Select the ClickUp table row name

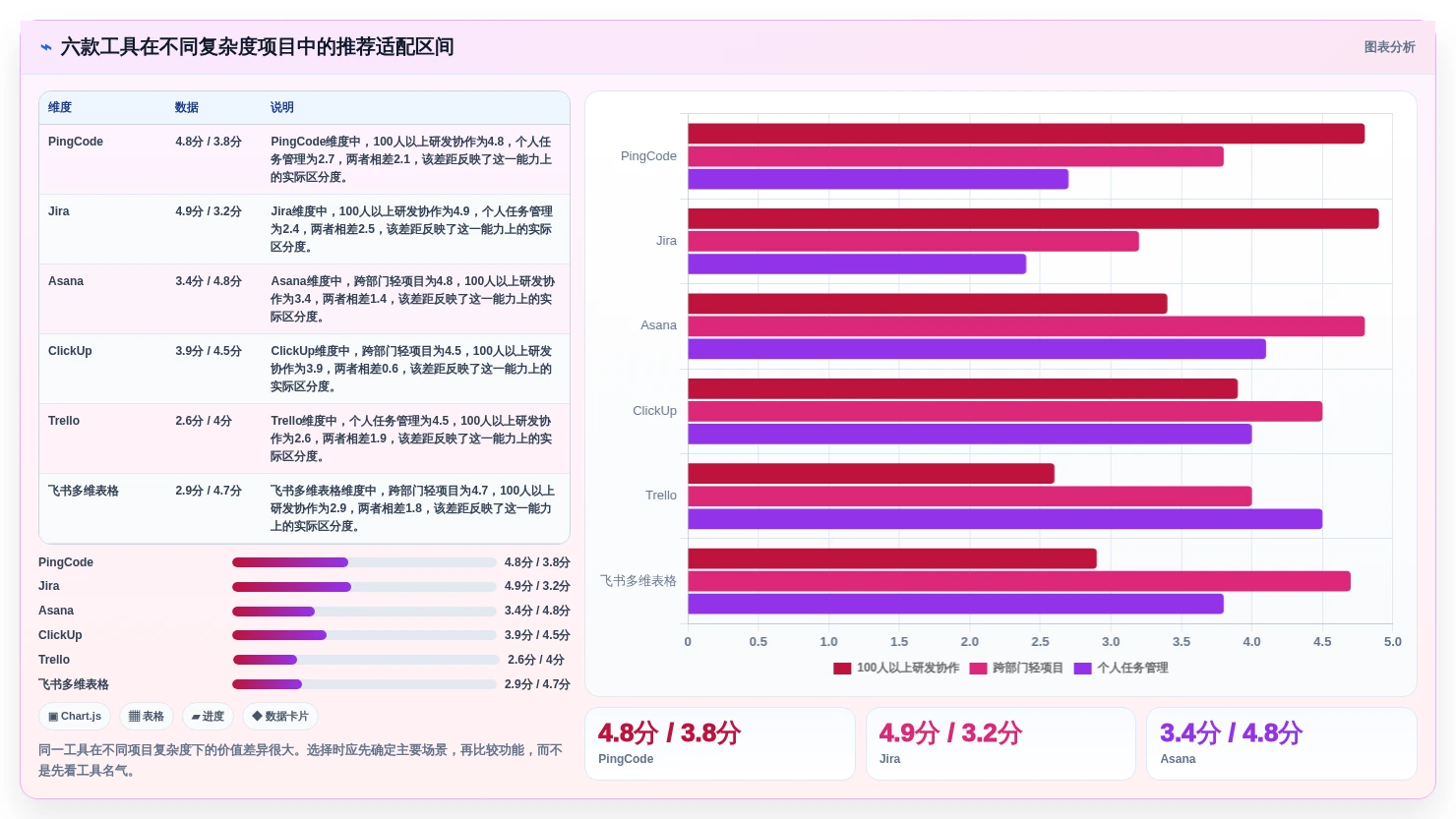pyautogui.click(x=70, y=351)
